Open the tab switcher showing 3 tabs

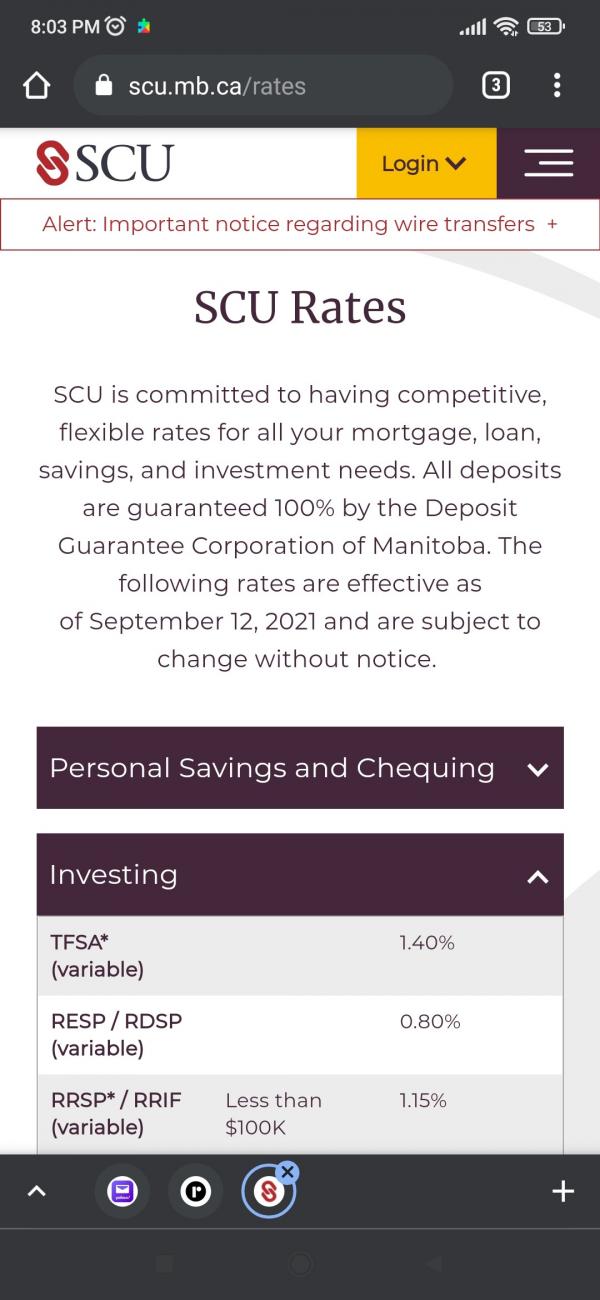point(495,86)
